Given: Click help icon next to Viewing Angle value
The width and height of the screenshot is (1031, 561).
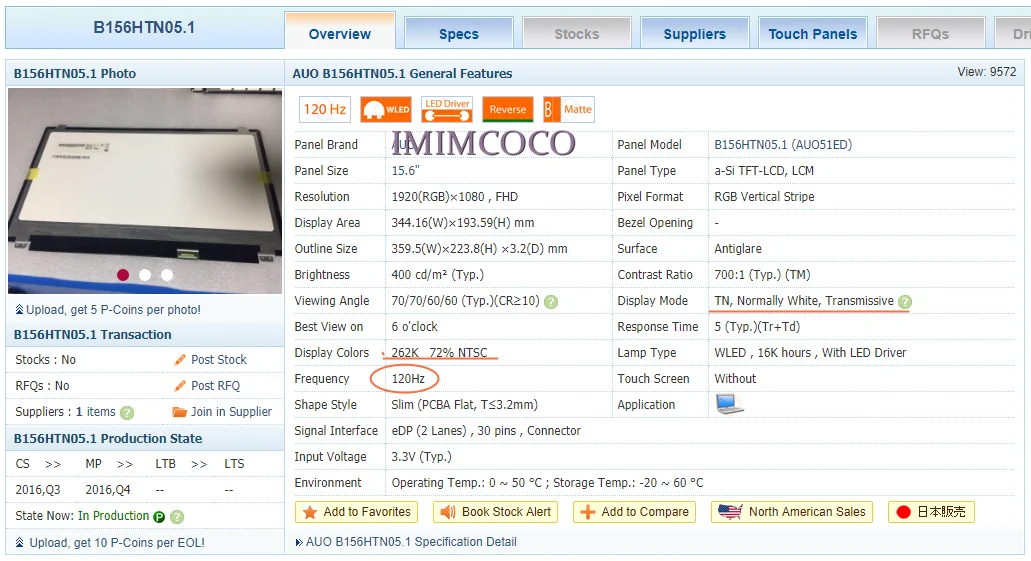Looking at the screenshot, I should [551, 302].
